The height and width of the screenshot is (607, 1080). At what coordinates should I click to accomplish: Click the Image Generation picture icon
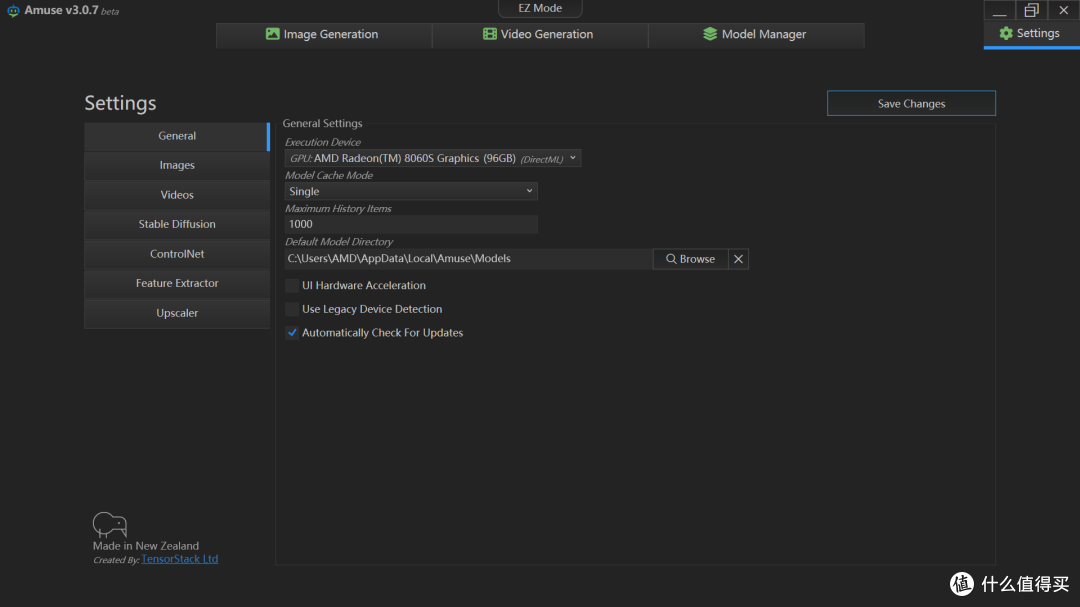pos(273,34)
